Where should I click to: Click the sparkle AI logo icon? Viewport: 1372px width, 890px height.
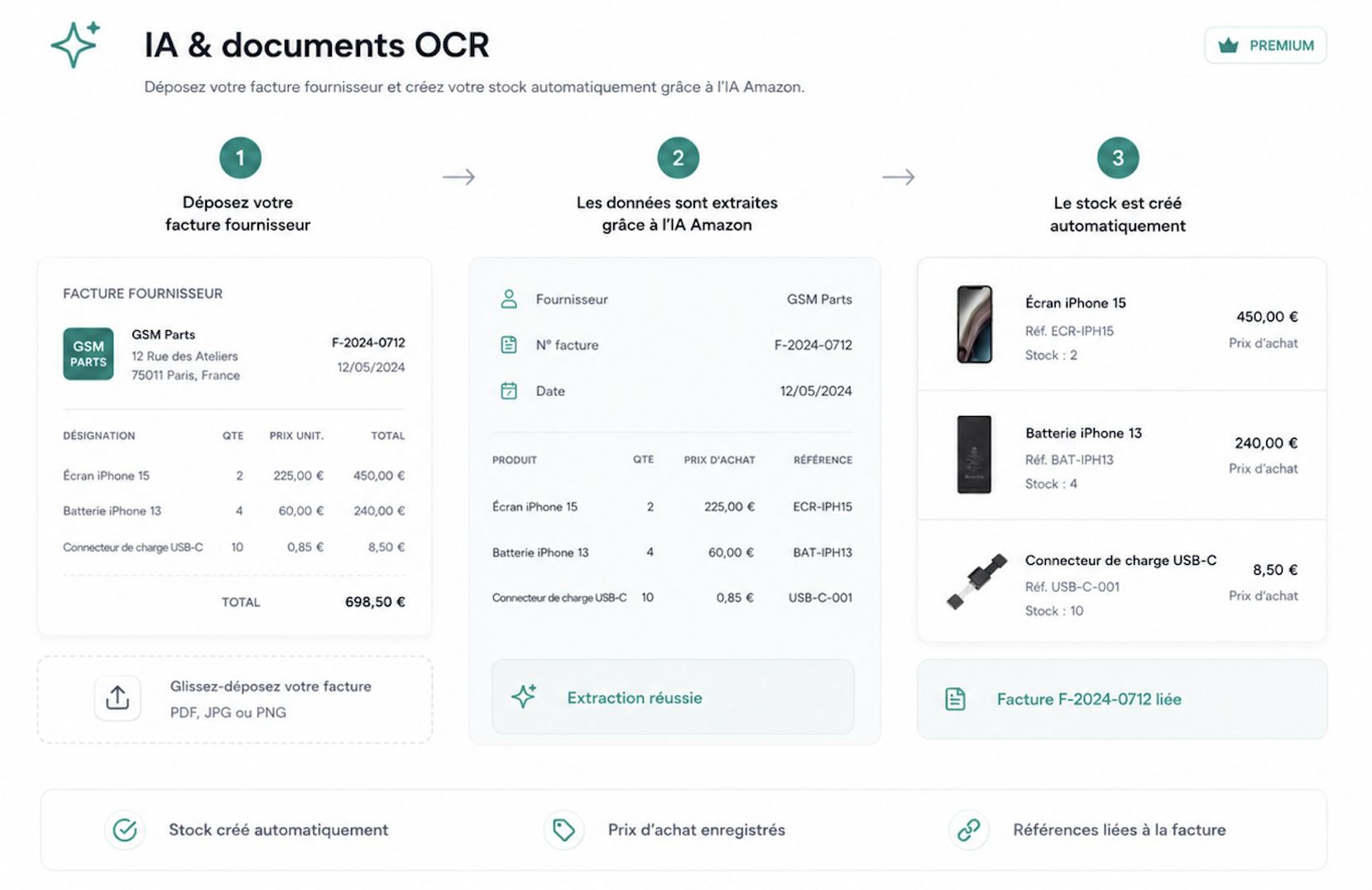[x=75, y=45]
